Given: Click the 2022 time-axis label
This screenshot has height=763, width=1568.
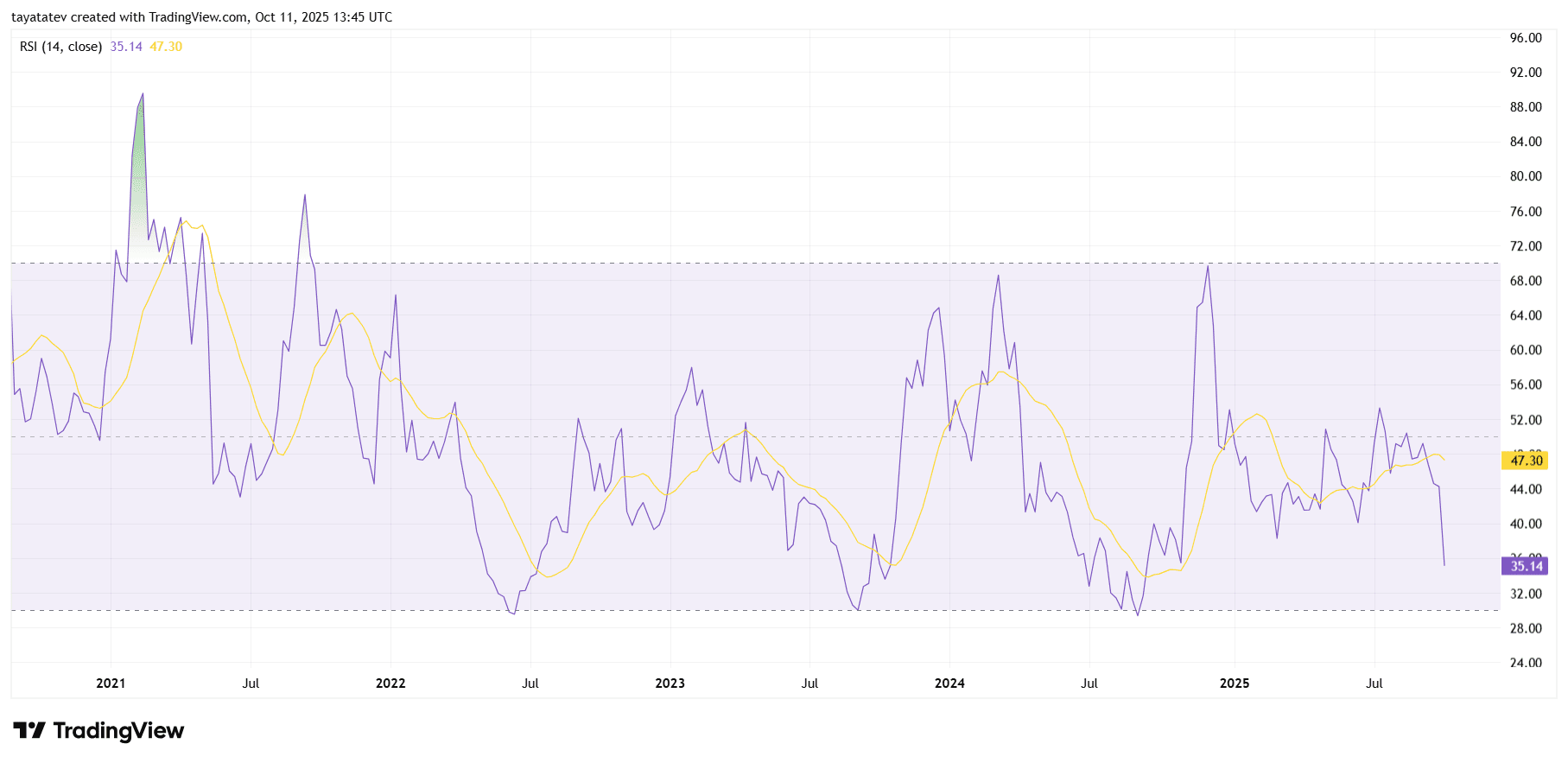Looking at the screenshot, I should pyautogui.click(x=390, y=684).
